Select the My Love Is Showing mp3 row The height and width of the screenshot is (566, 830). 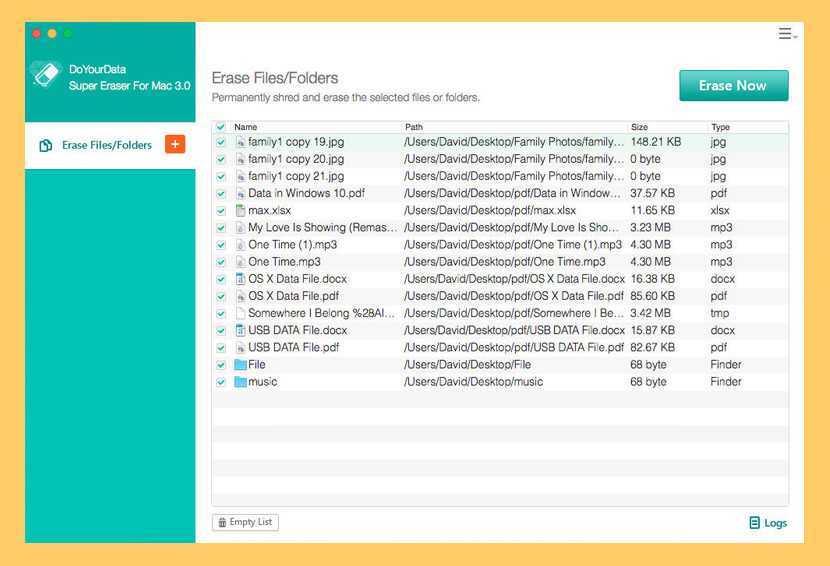point(322,228)
